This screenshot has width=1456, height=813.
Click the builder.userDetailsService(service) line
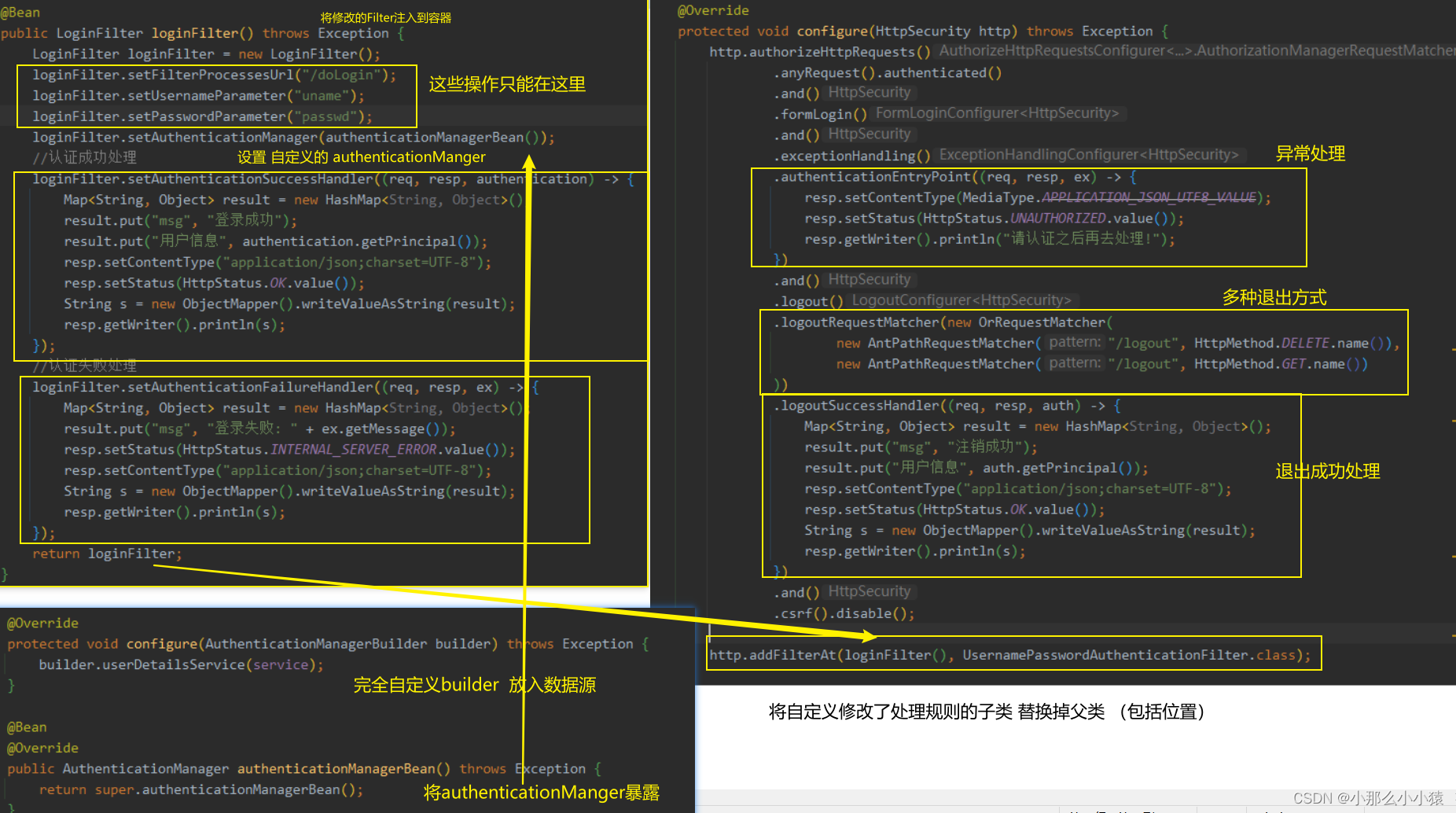(181, 665)
